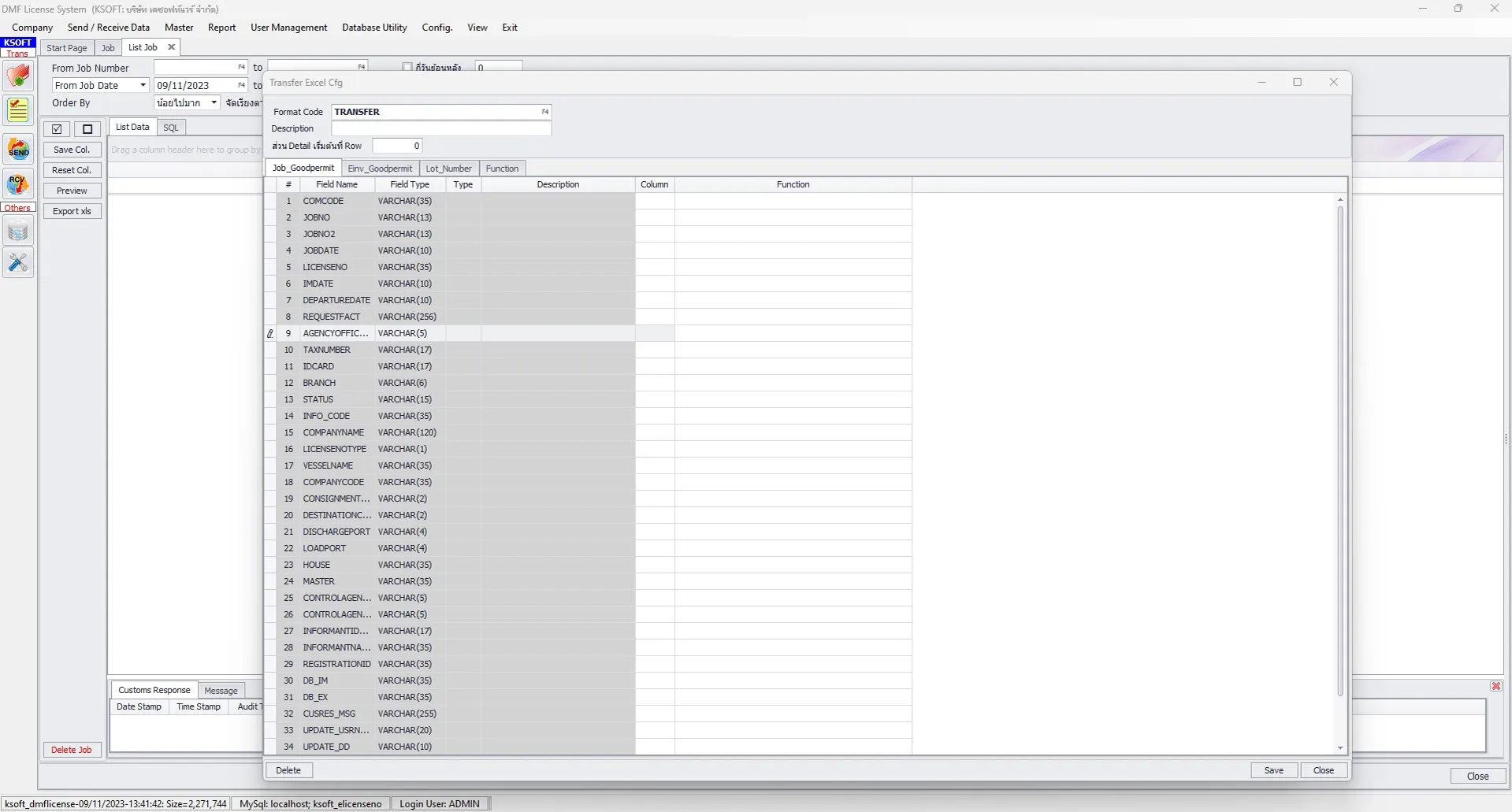Viewport: 1512px width, 812px height.
Task: Open the yellow checklist icon in sidebar
Action: point(18,110)
